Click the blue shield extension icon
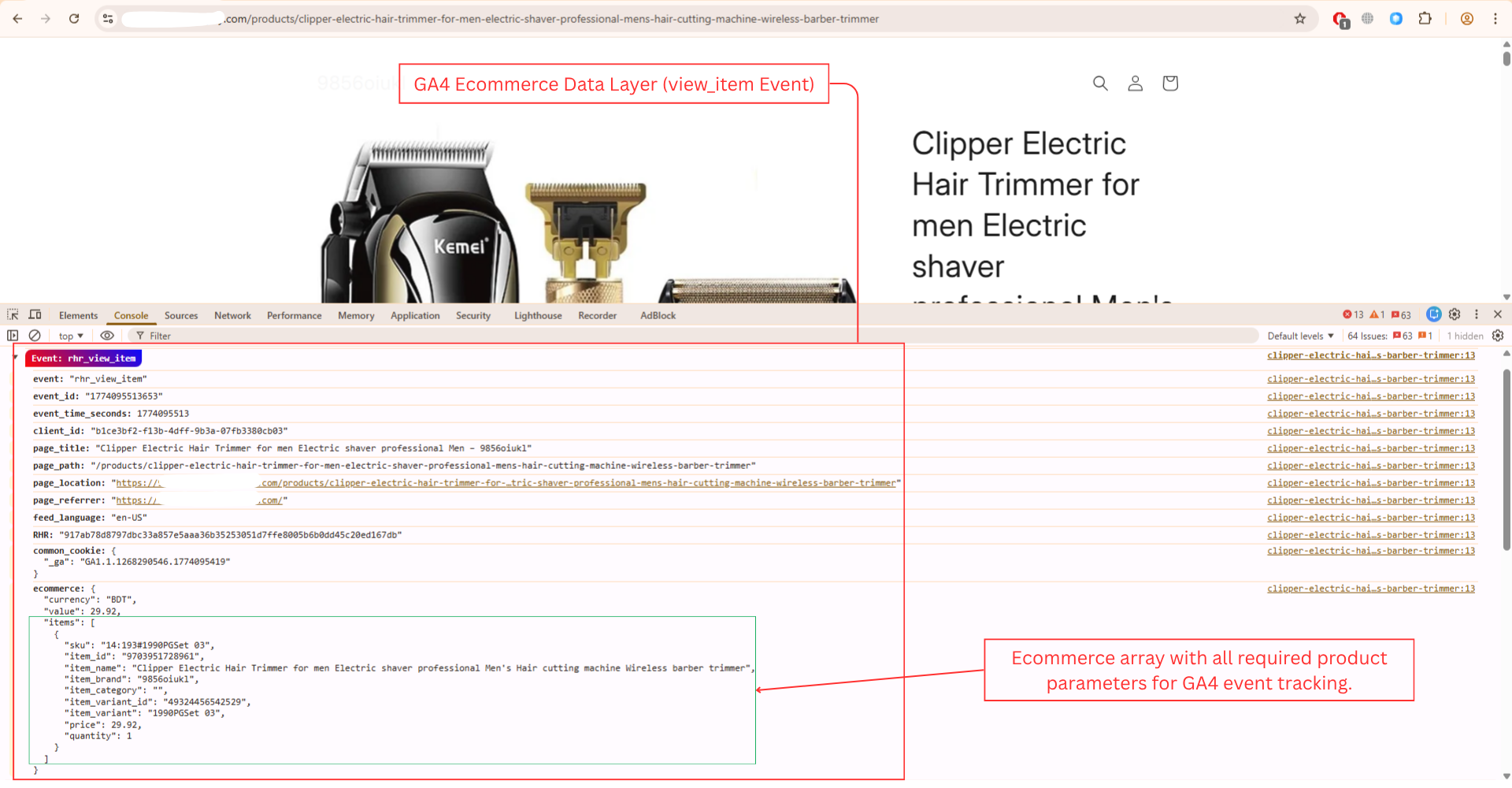This screenshot has height=788, width=1512. point(1396,18)
